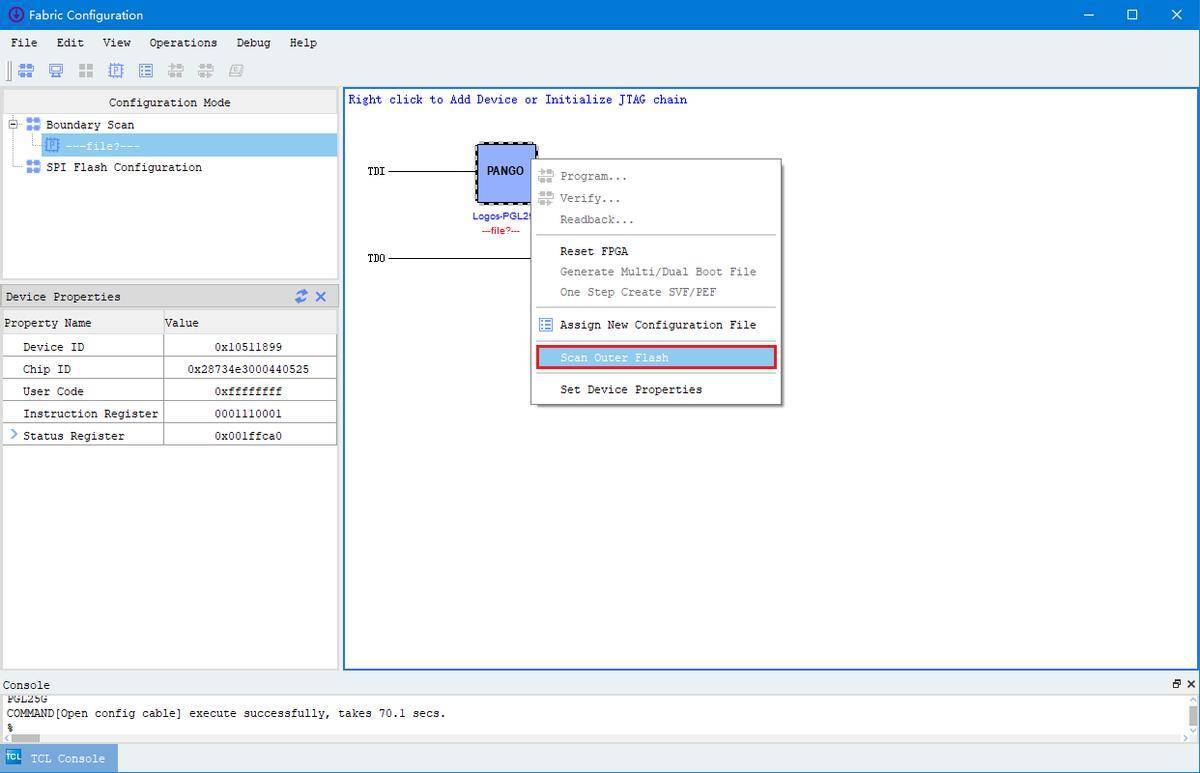
Task: Click the chip 'P' toolbar icon
Action: pyautogui.click(x=116, y=71)
